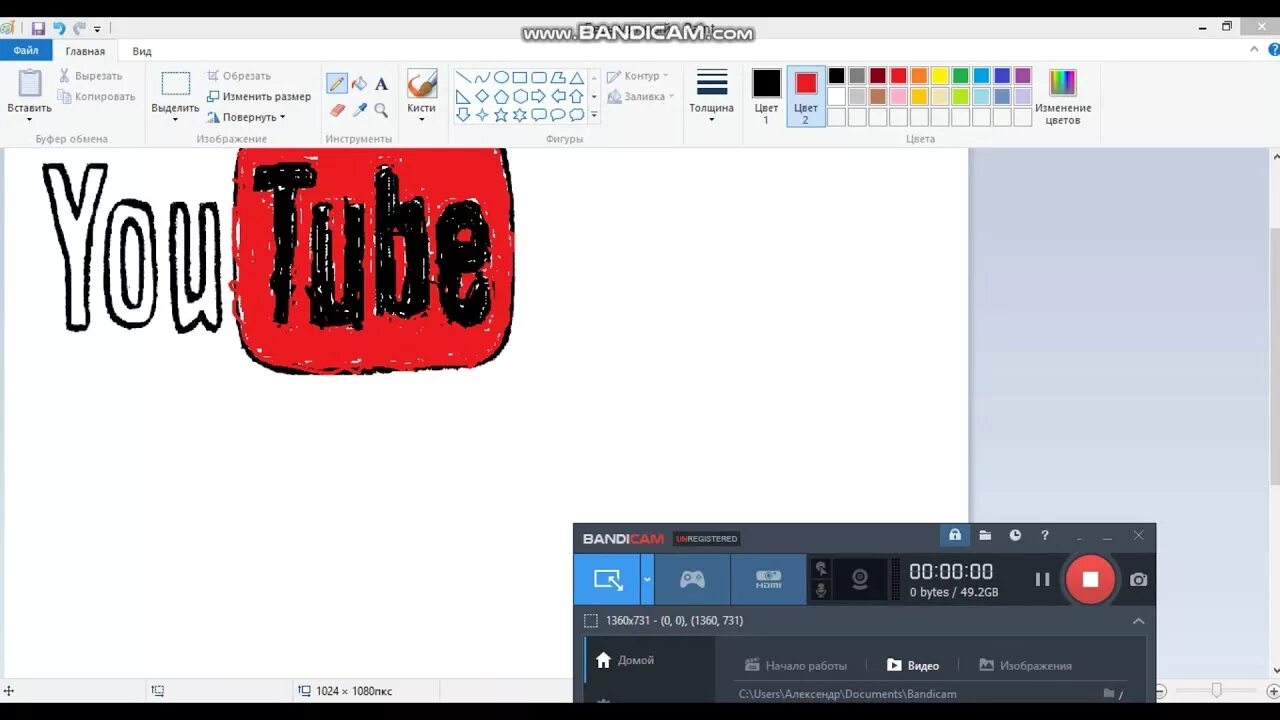Select the straight line shape
This screenshot has width=1280, height=720.
point(463,77)
